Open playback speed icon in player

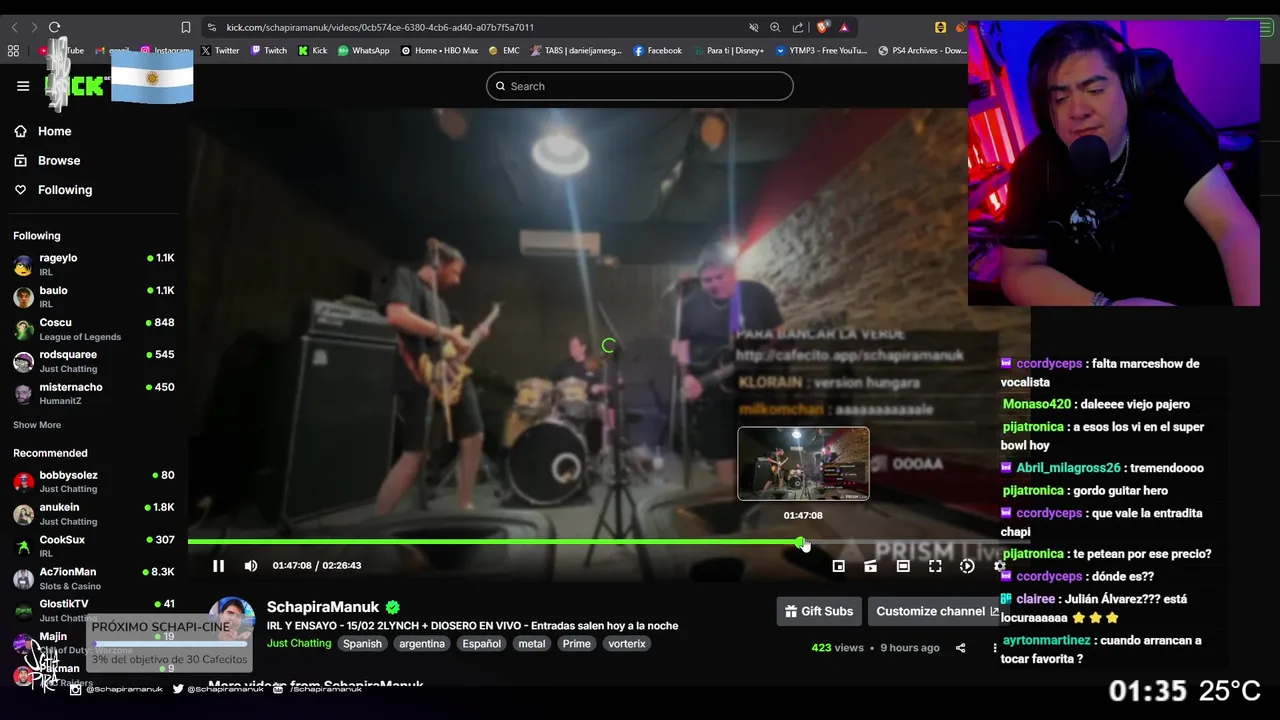pyautogui.click(x=967, y=566)
